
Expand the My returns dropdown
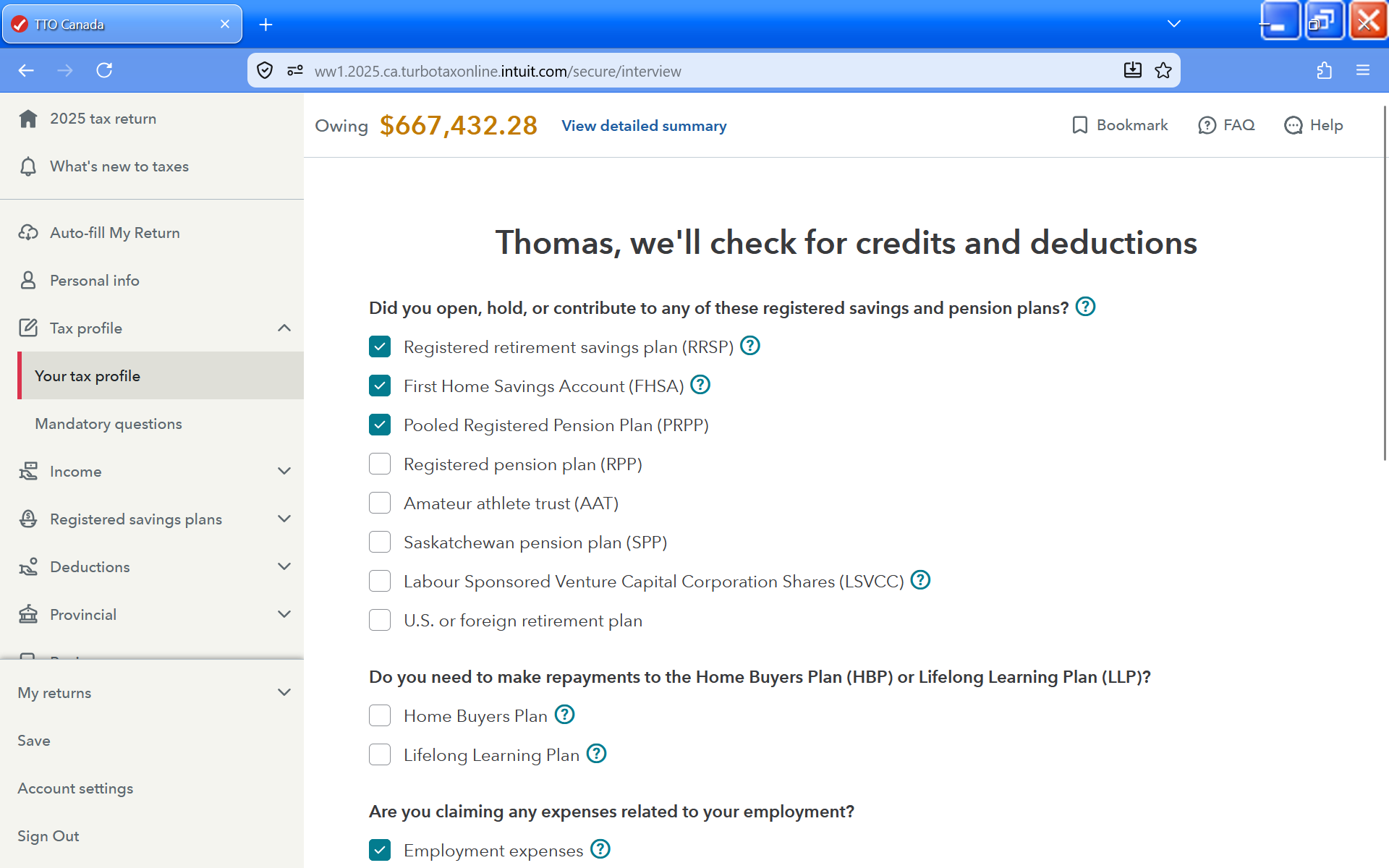(x=284, y=693)
